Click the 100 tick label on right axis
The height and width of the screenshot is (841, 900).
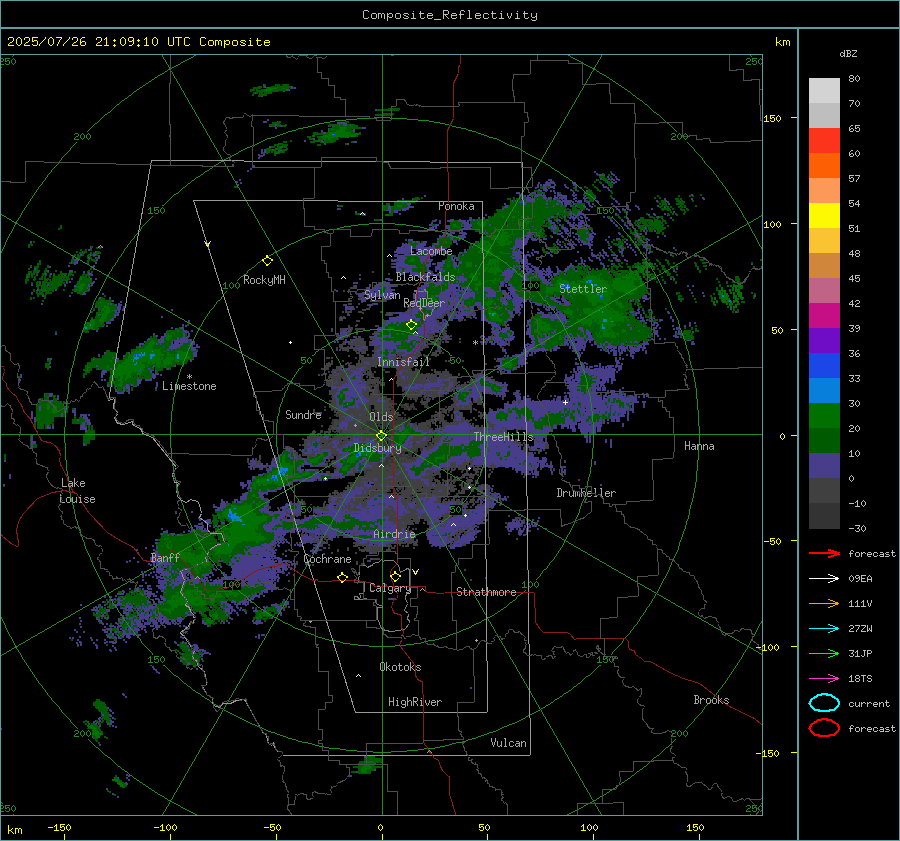click(x=772, y=224)
